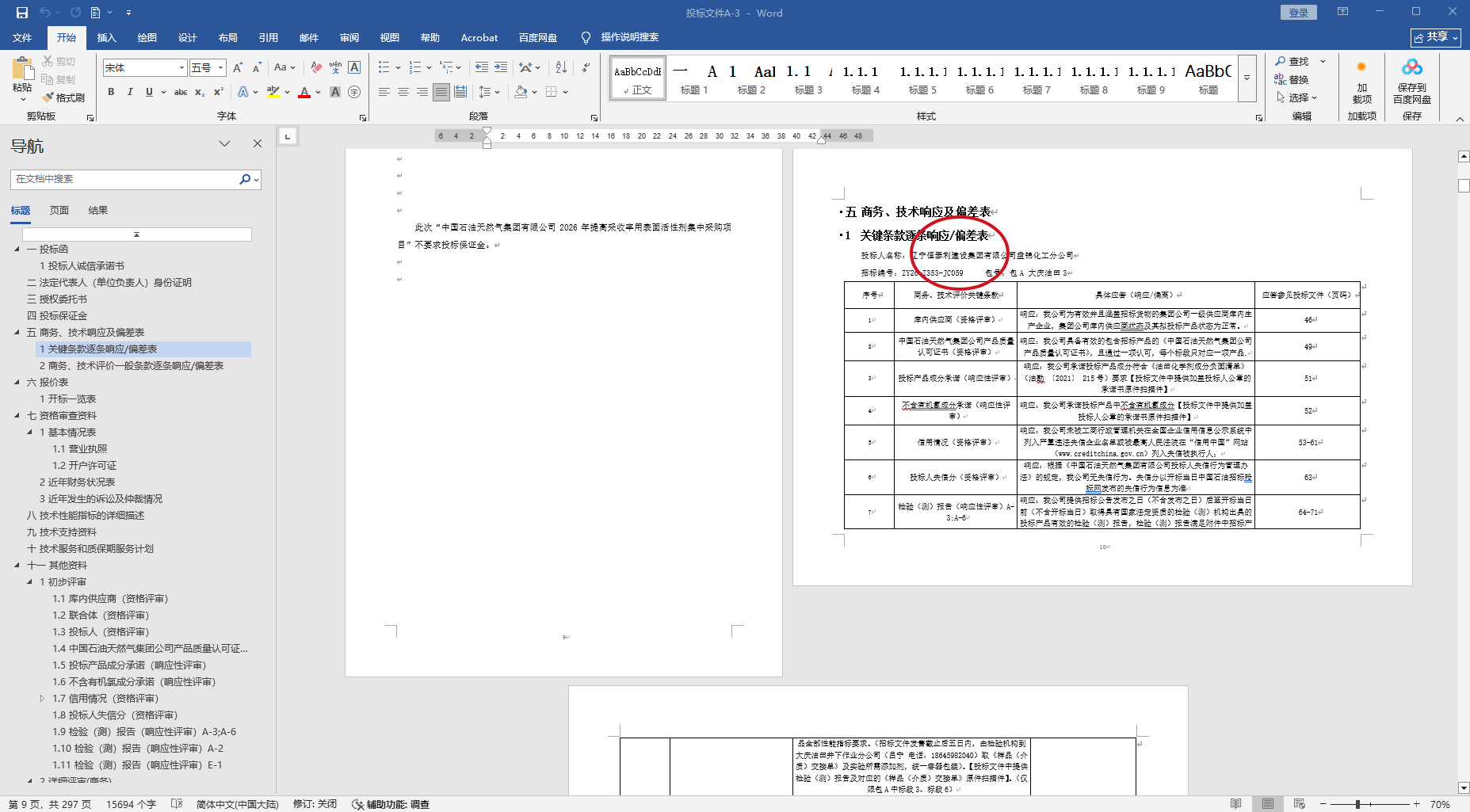The width and height of the screenshot is (1470, 812).
Task: Open the borders tool in paragraph group
Action: click(x=552, y=92)
